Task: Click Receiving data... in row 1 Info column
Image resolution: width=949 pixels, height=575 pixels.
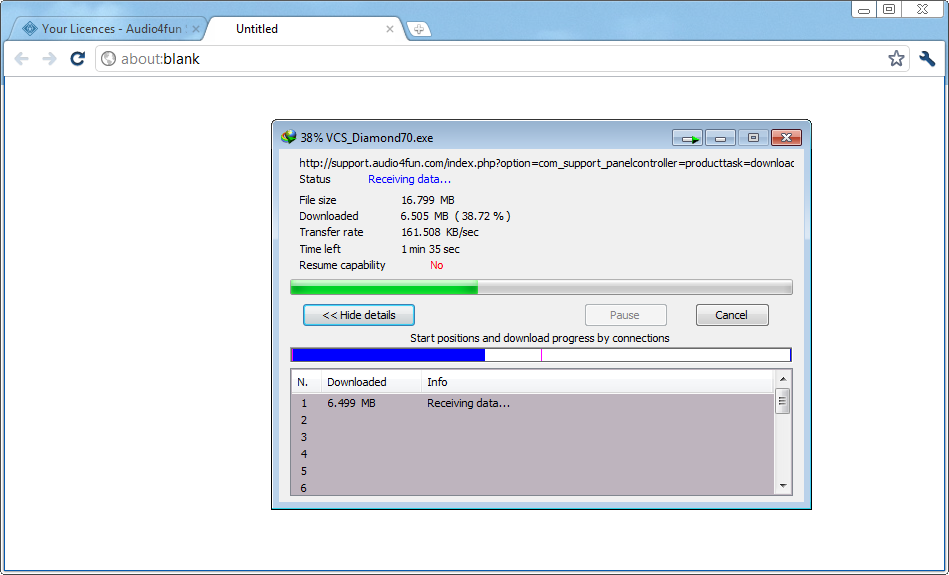Action: (468, 403)
